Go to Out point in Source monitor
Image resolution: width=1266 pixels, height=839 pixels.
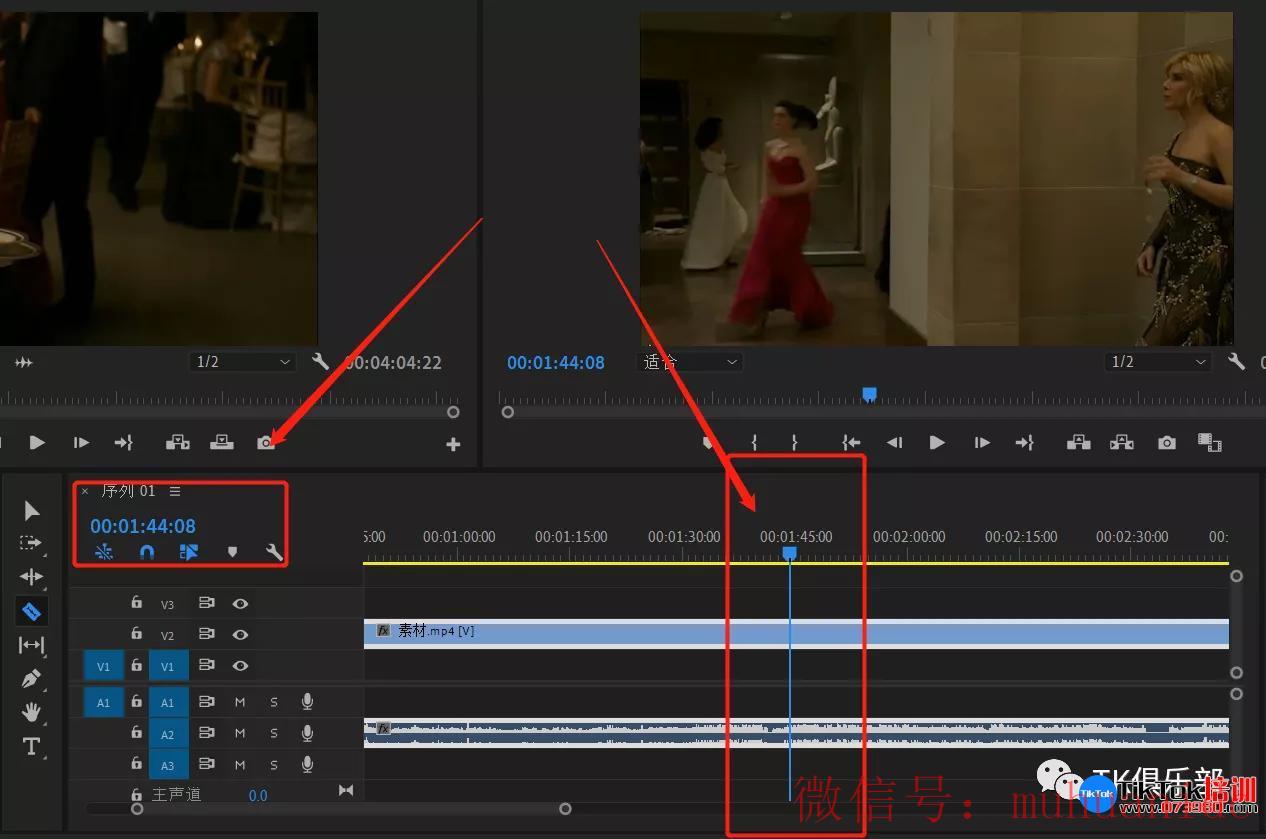point(124,442)
